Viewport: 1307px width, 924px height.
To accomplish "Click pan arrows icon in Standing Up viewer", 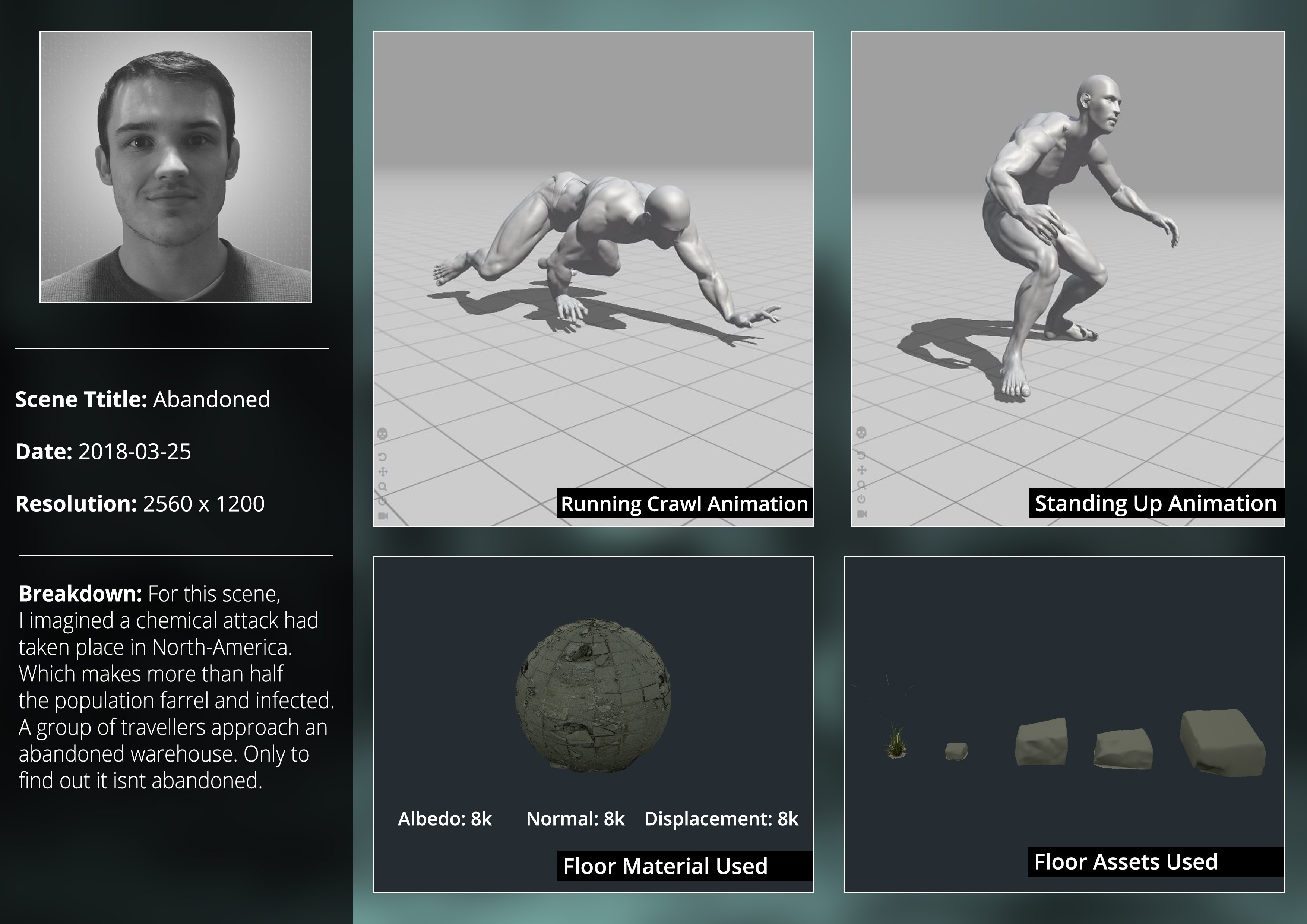I will pyautogui.click(x=861, y=470).
